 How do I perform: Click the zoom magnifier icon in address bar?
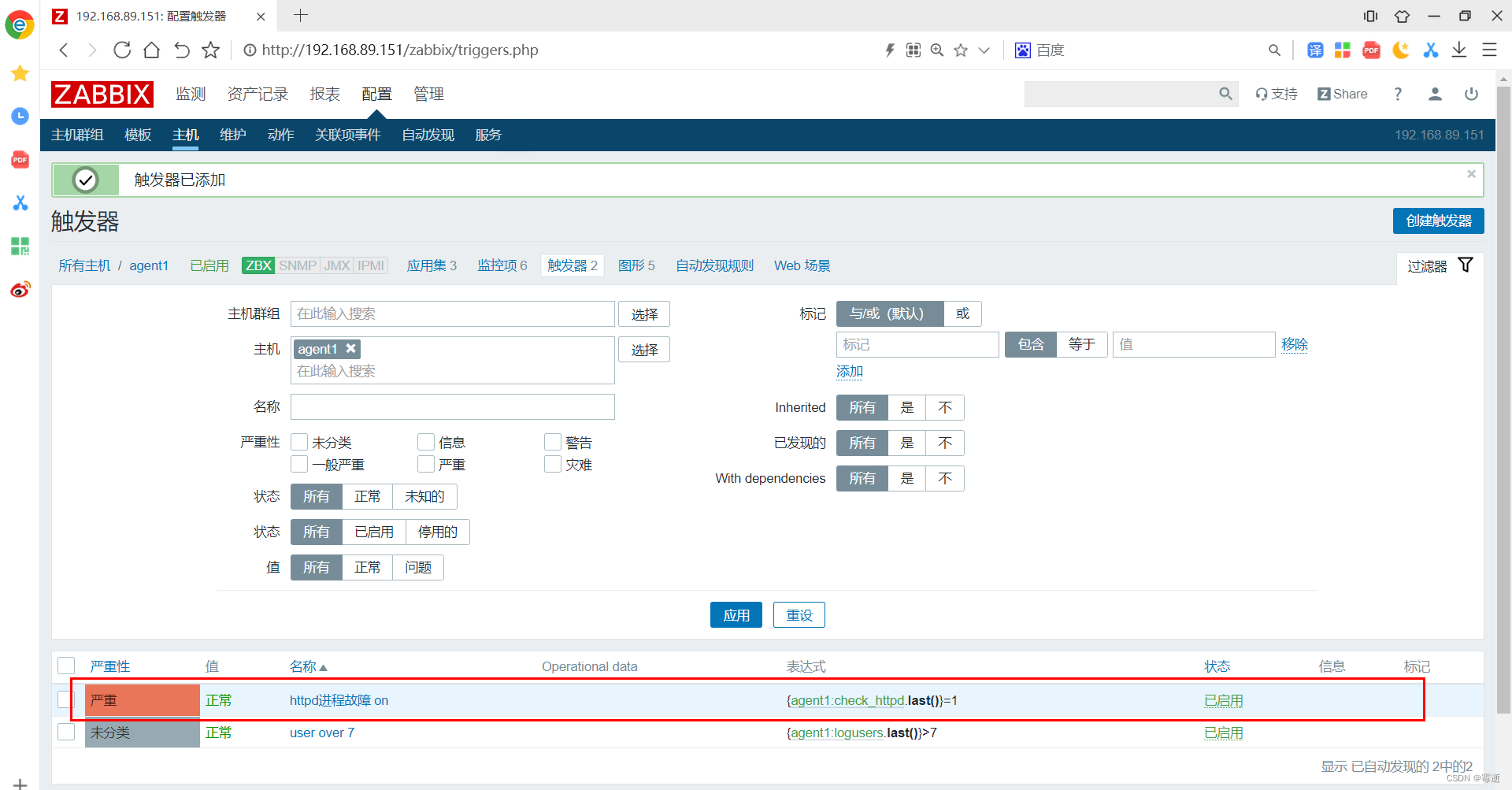click(937, 50)
